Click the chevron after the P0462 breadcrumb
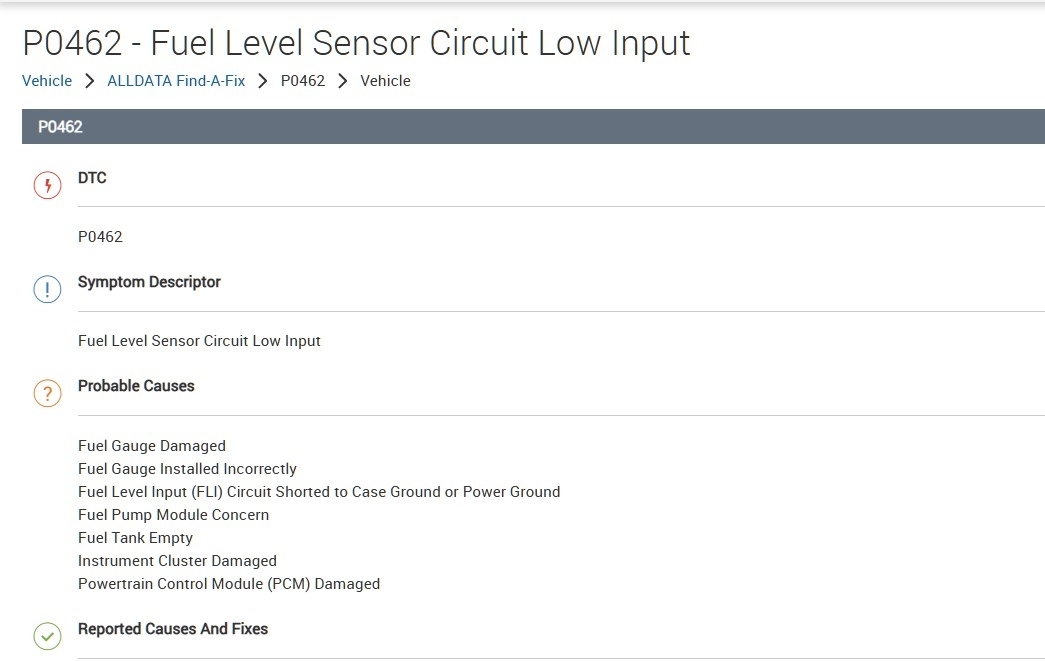The height and width of the screenshot is (661, 1045). 343,81
